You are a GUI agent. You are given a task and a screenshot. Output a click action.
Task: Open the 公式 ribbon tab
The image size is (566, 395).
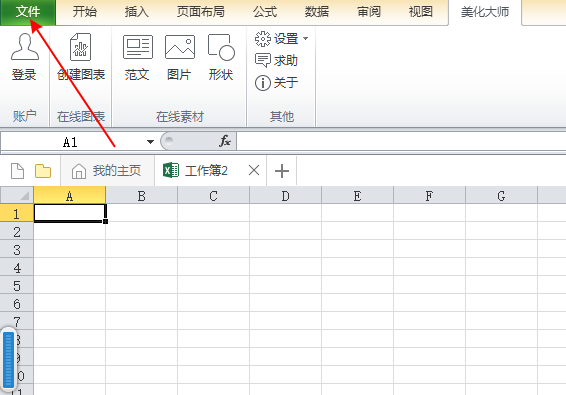pyautogui.click(x=265, y=12)
